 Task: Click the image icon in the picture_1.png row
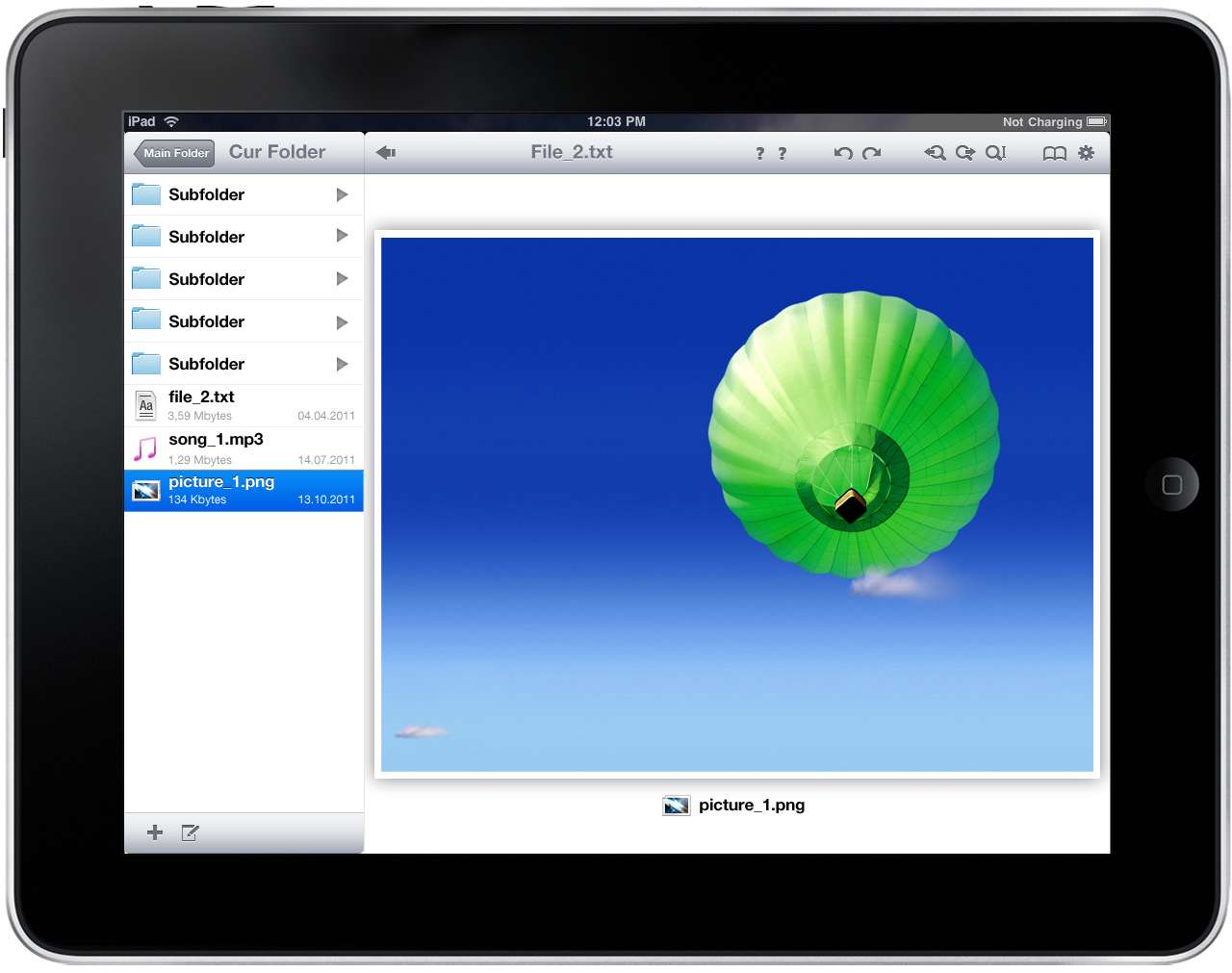click(x=146, y=491)
